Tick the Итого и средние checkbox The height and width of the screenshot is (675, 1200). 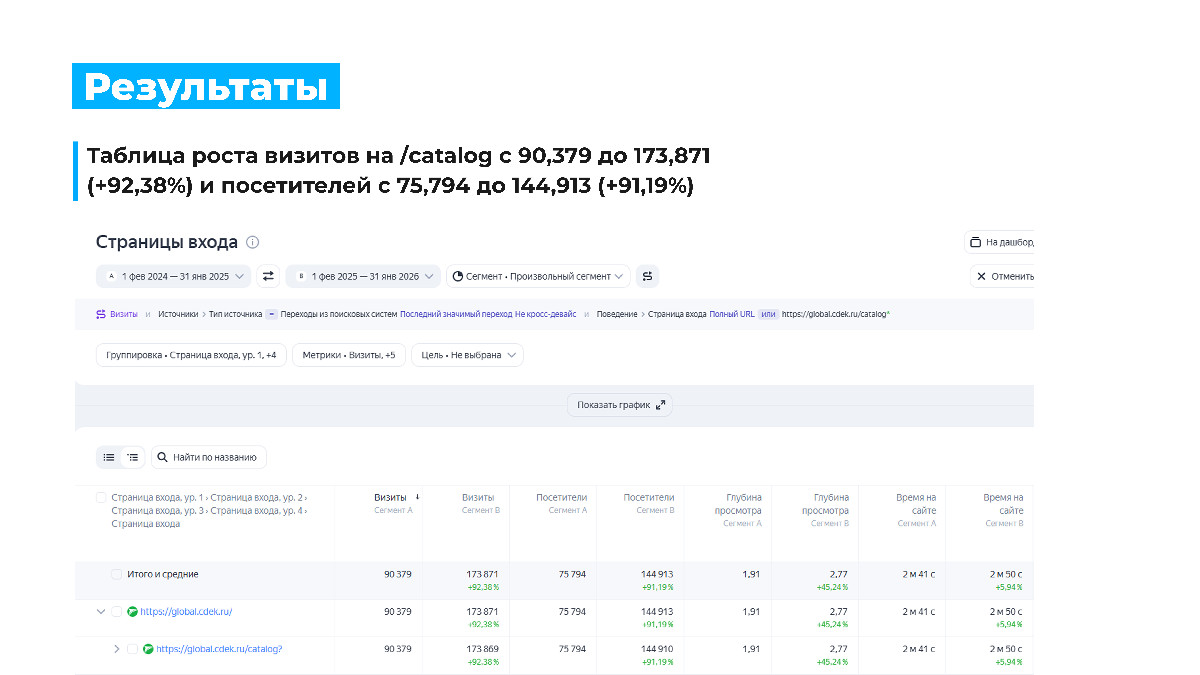click(116, 574)
